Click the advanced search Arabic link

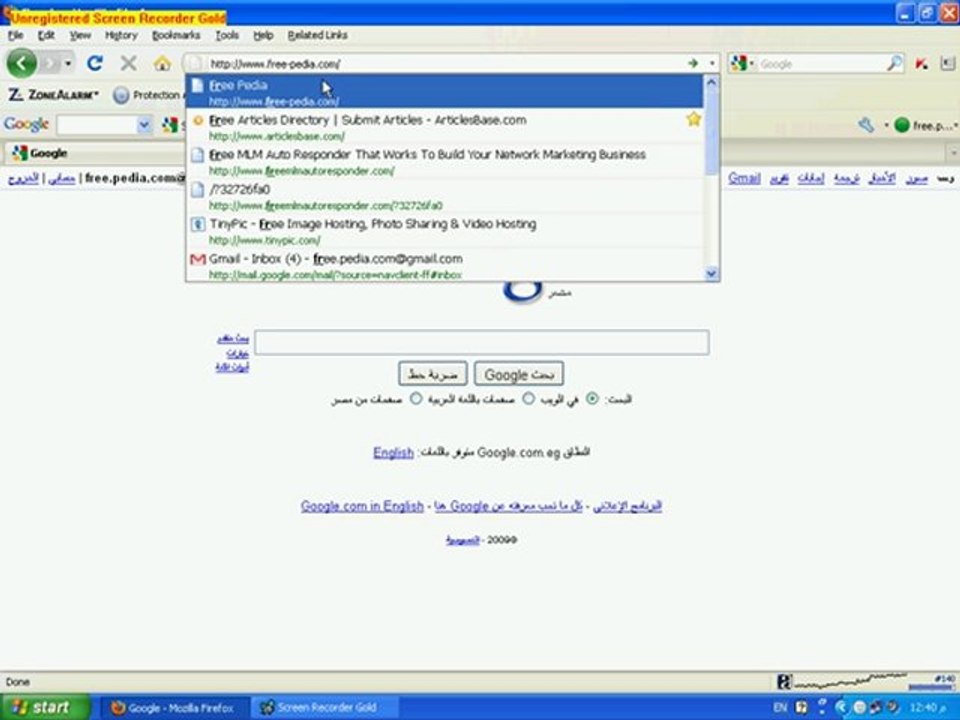(x=233, y=338)
